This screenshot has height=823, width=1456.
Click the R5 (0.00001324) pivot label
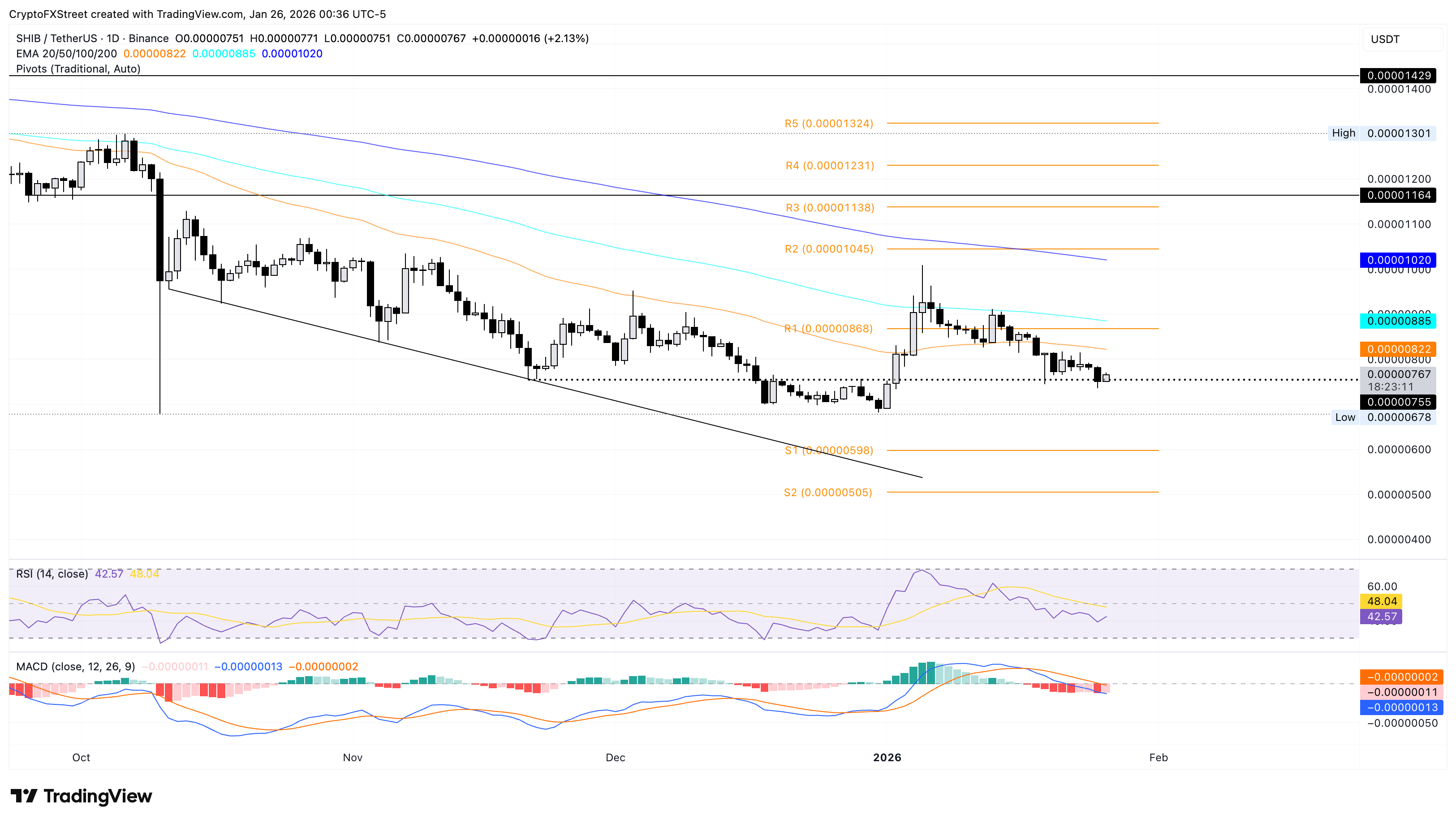(828, 123)
